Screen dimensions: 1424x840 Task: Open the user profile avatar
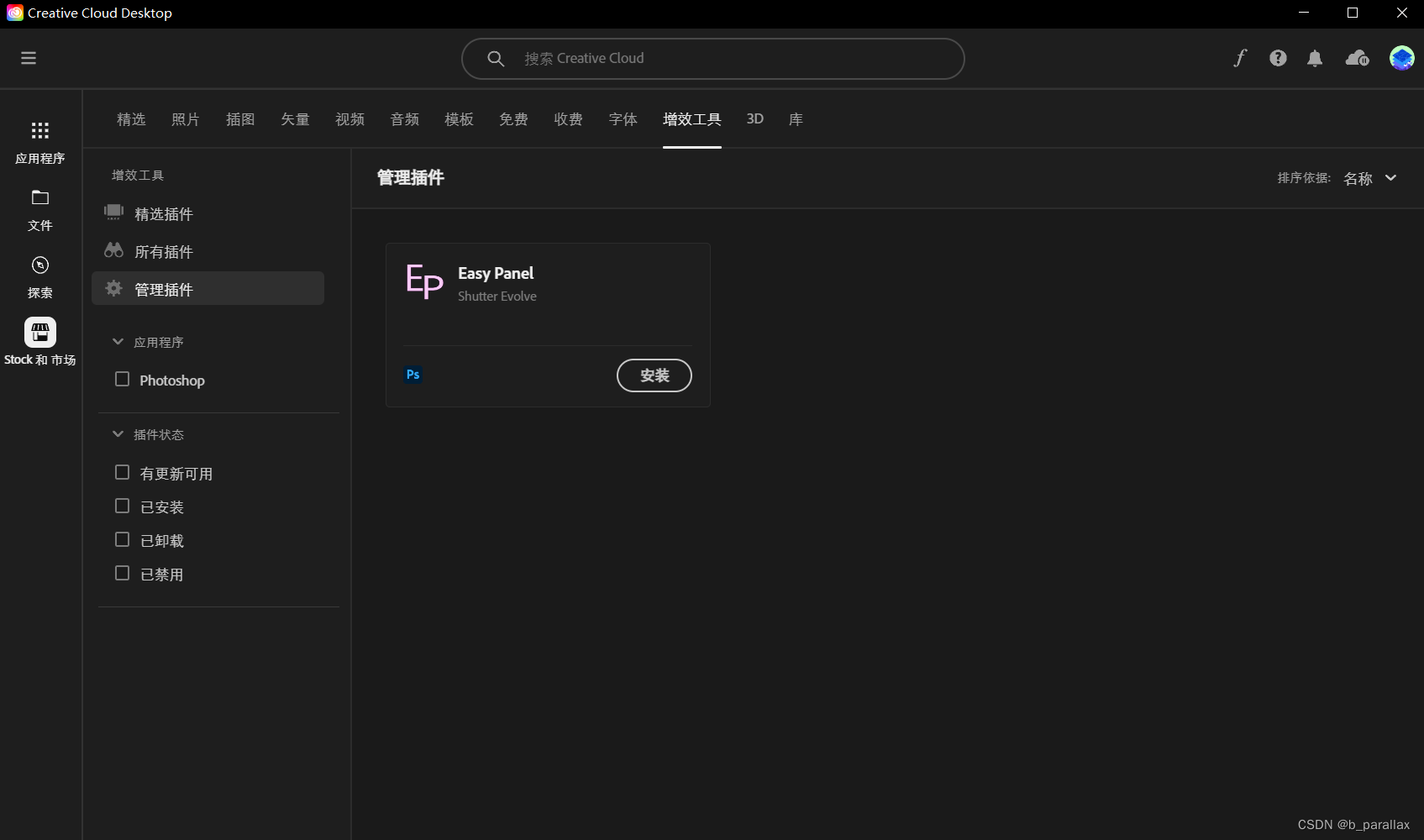(1401, 58)
